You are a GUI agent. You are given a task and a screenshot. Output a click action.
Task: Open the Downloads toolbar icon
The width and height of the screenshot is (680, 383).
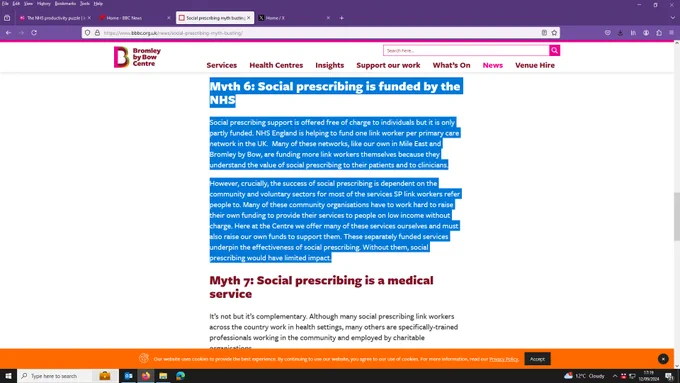pyautogui.click(x=621, y=33)
